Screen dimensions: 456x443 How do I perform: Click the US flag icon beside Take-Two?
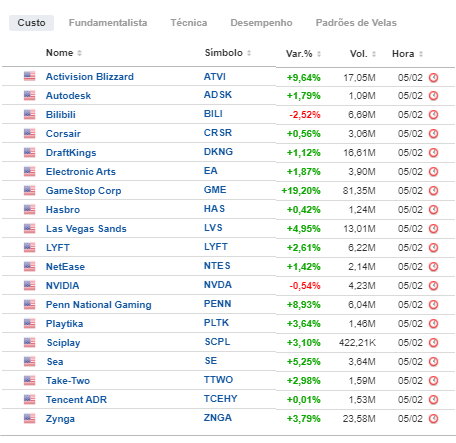[29, 381]
